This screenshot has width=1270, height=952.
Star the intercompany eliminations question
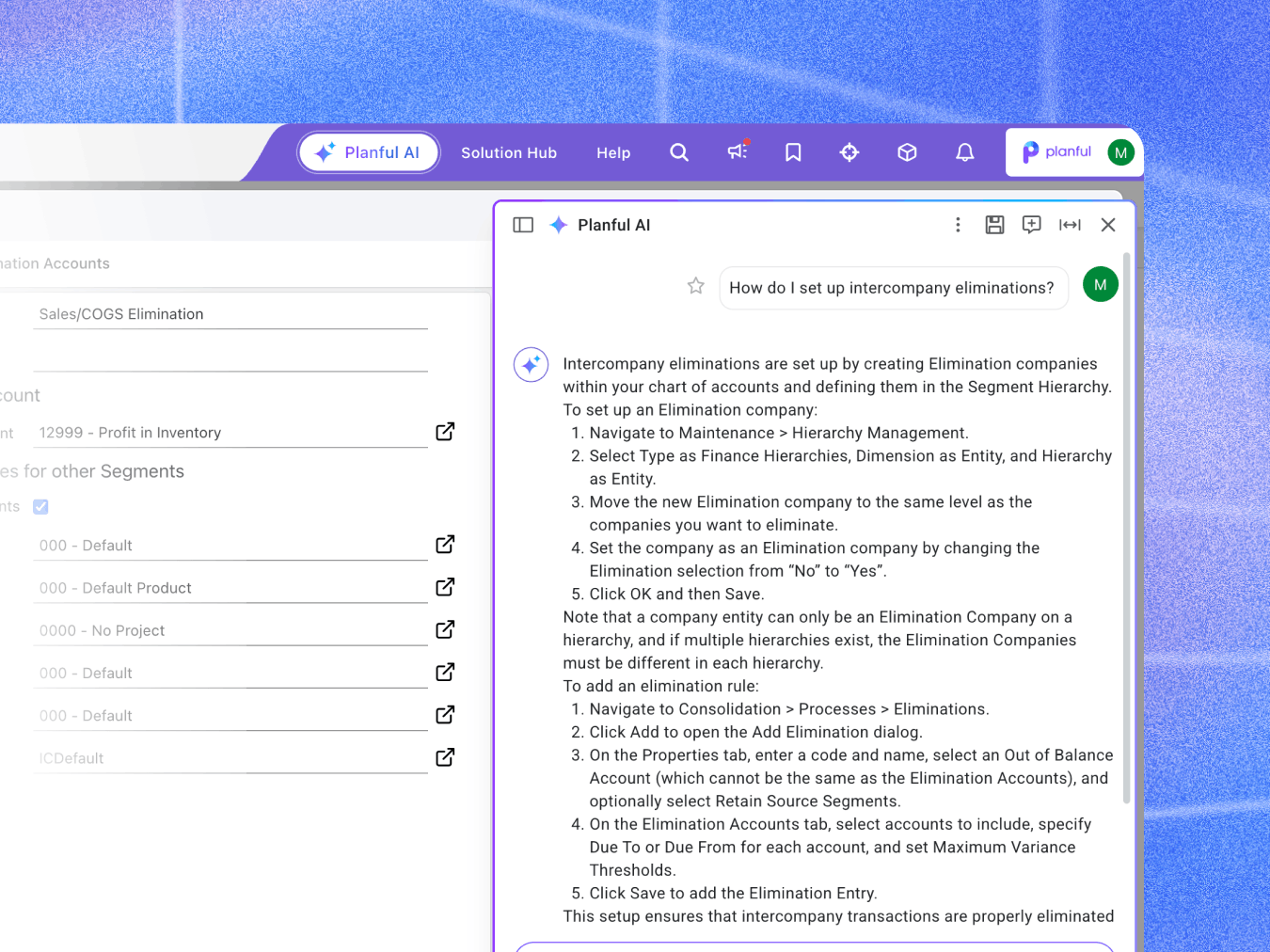(696, 286)
